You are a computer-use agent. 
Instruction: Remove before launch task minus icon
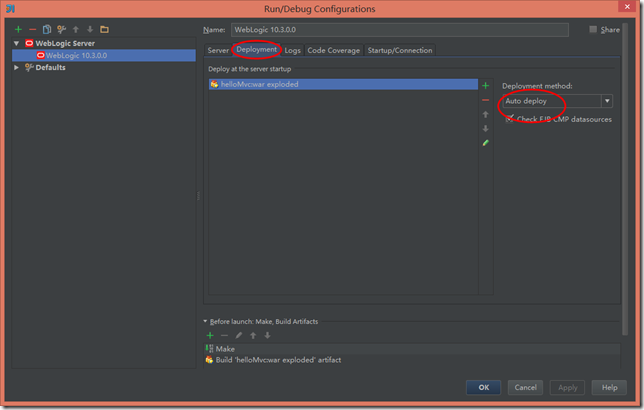pos(224,335)
